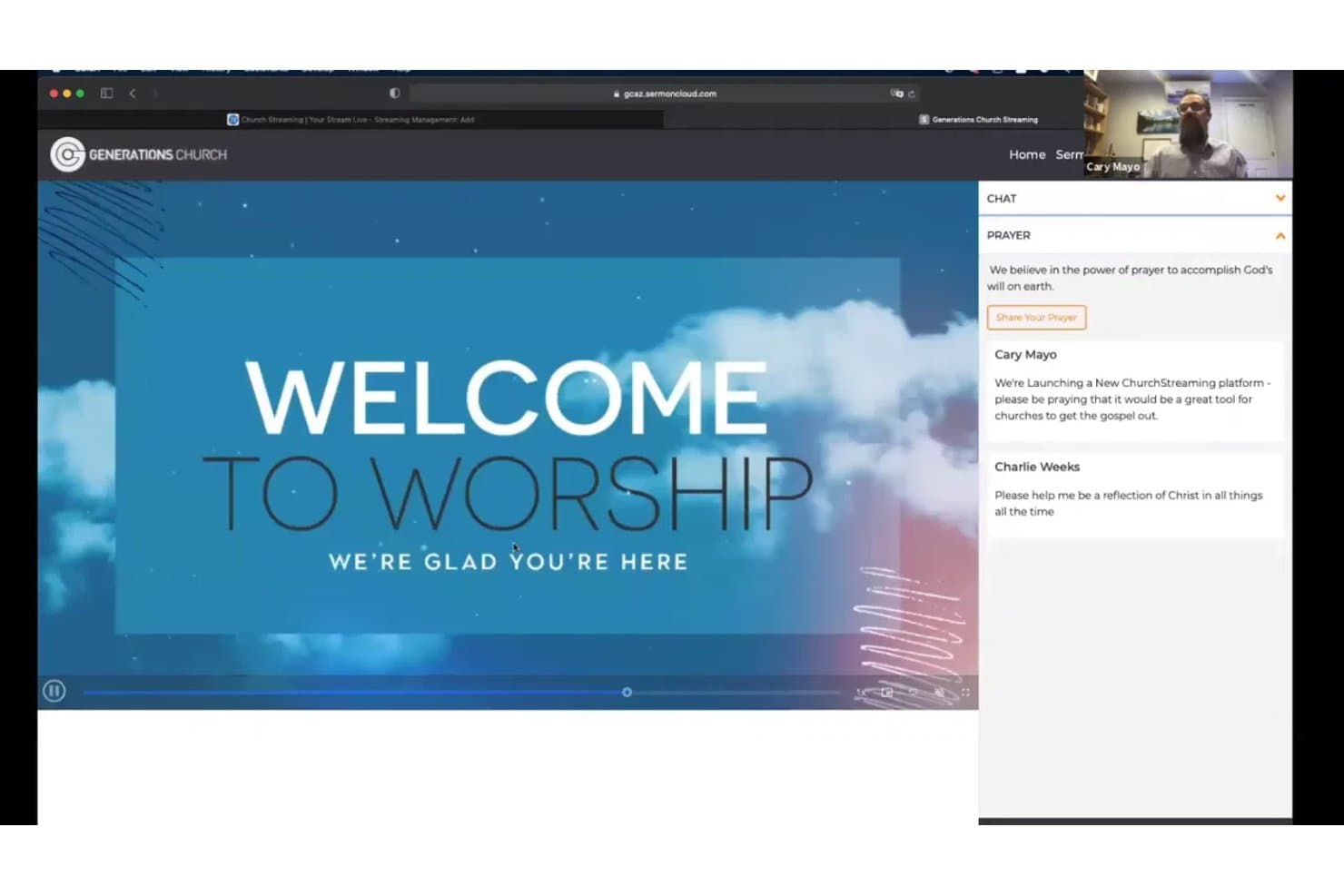Click the muted audio icon in player
This screenshot has width=1344, height=896.
[x=940, y=693]
